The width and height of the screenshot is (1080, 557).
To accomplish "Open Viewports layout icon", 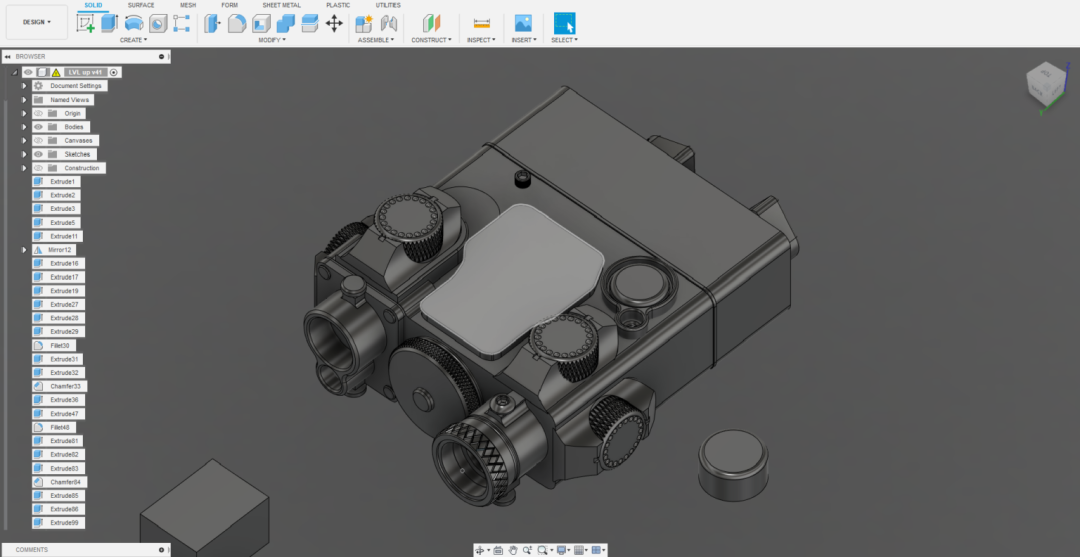I will pyautogui.click(x=597, y=550).
